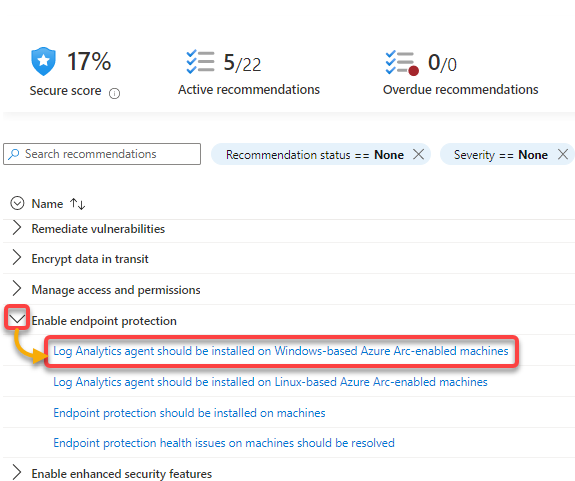Screen dimensions: 575x481
Task: Click the Secure score info icon
Action: [x=114, y=94]
